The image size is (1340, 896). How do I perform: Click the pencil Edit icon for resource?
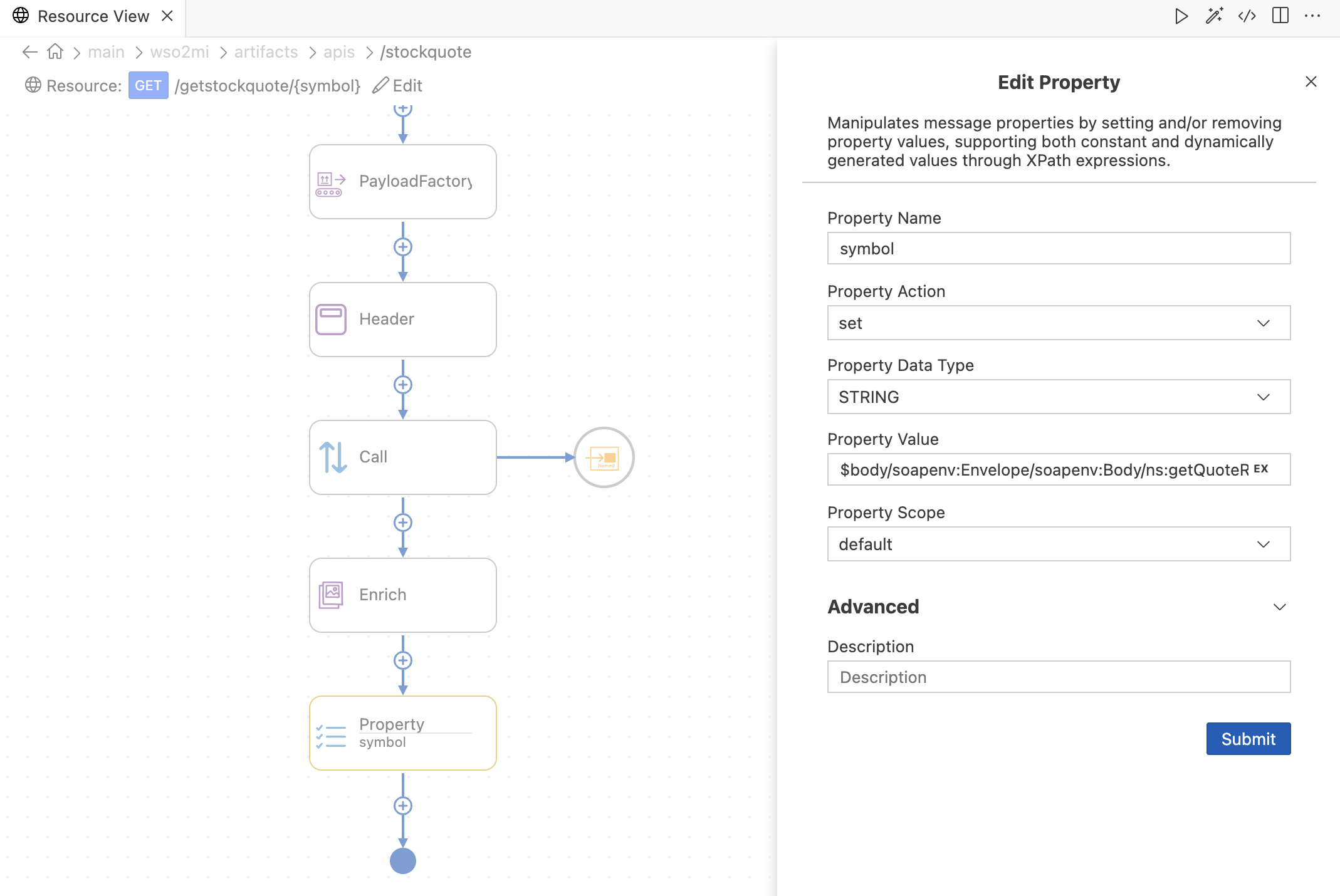point(380,85)
